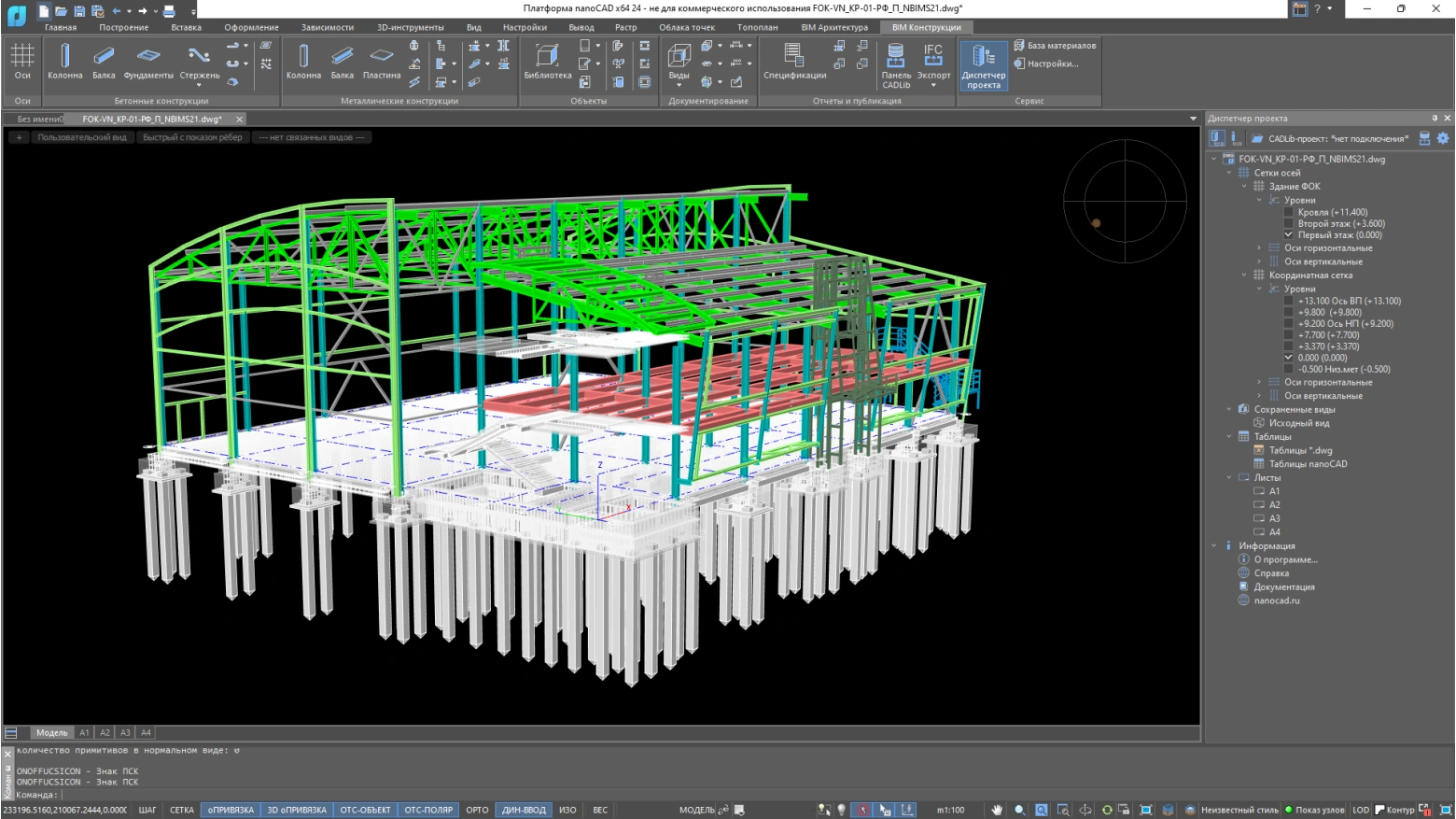Activate the pan hand tool in status bar
Screen dimensions: 1456x819
click(x=997, y=810)
